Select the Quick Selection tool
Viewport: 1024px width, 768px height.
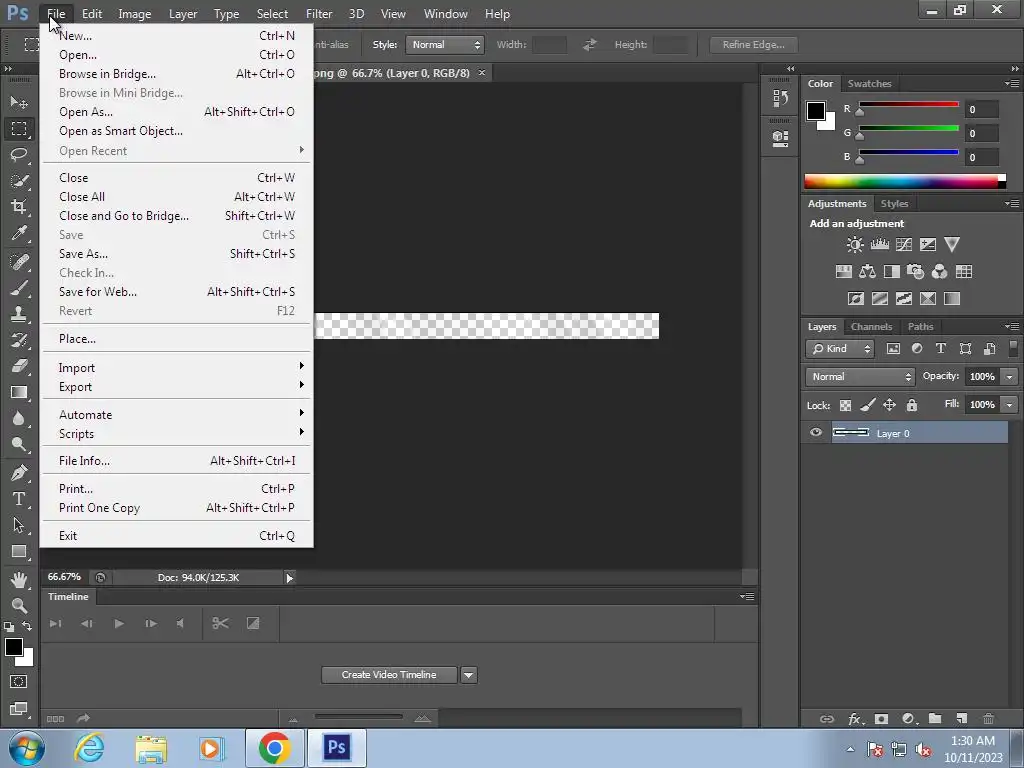click(x=19, y=181)
